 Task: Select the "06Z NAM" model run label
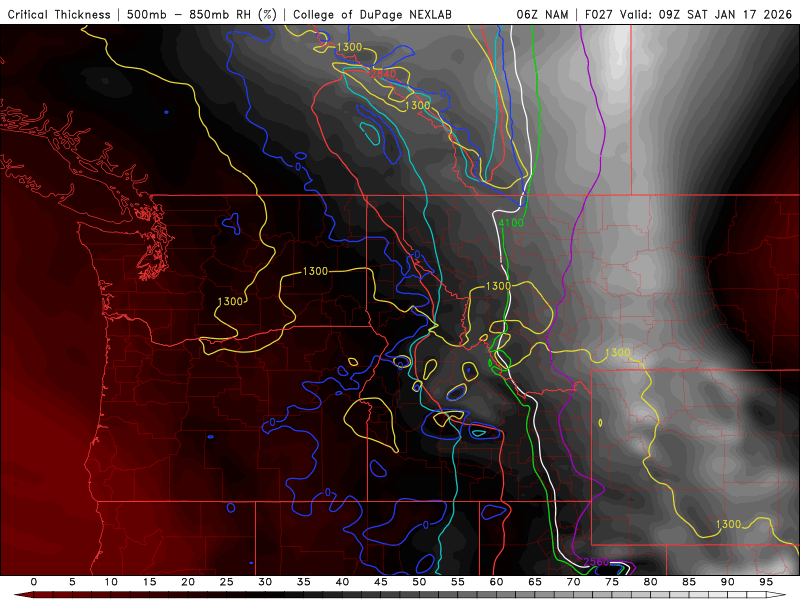click(542, 15)
